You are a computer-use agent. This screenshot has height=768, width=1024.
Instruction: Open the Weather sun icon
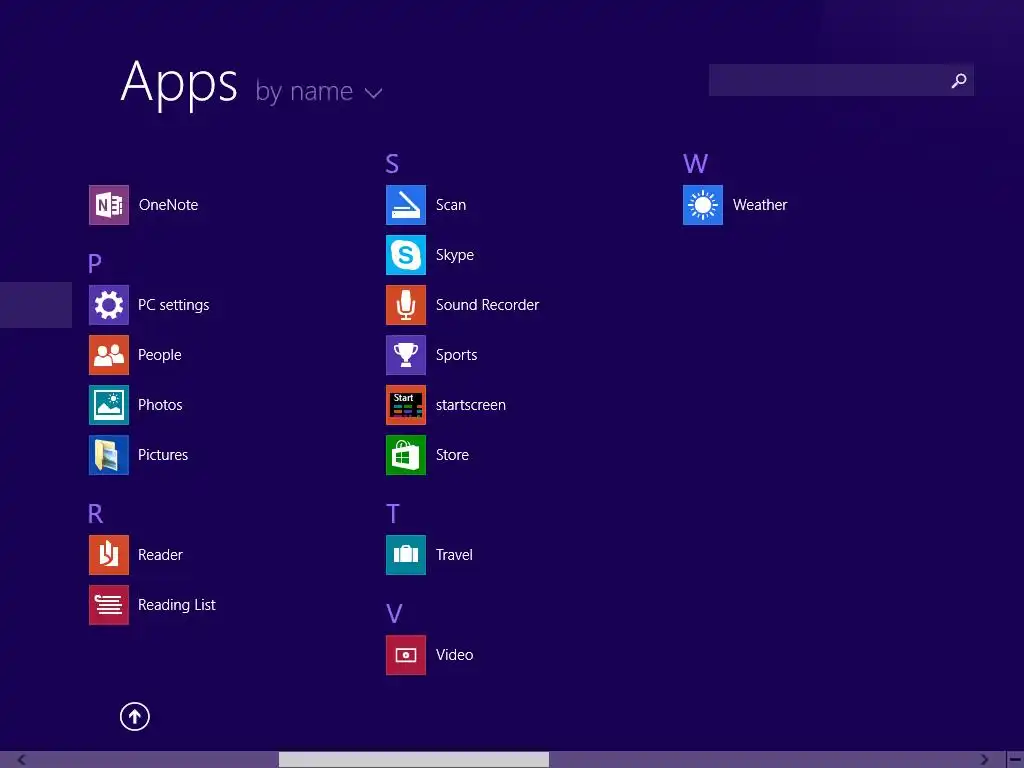(703, 205)
